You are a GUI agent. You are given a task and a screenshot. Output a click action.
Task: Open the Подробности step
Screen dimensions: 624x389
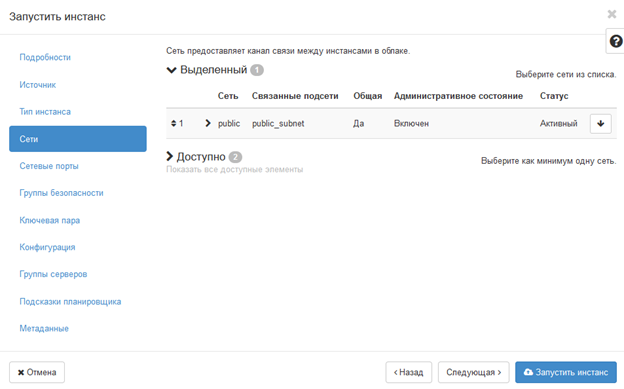[45, 57]
